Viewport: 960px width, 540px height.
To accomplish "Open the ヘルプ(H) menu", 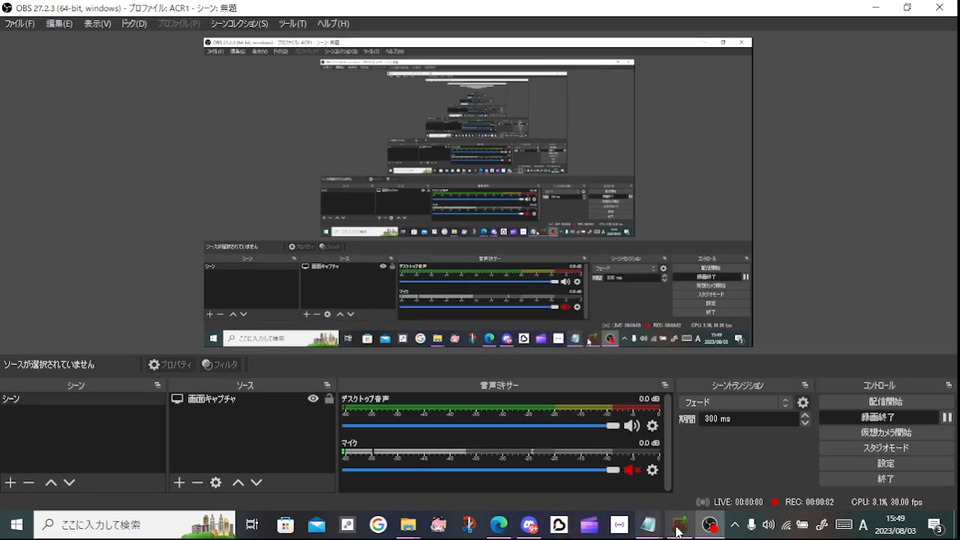I will coord(333,24).
